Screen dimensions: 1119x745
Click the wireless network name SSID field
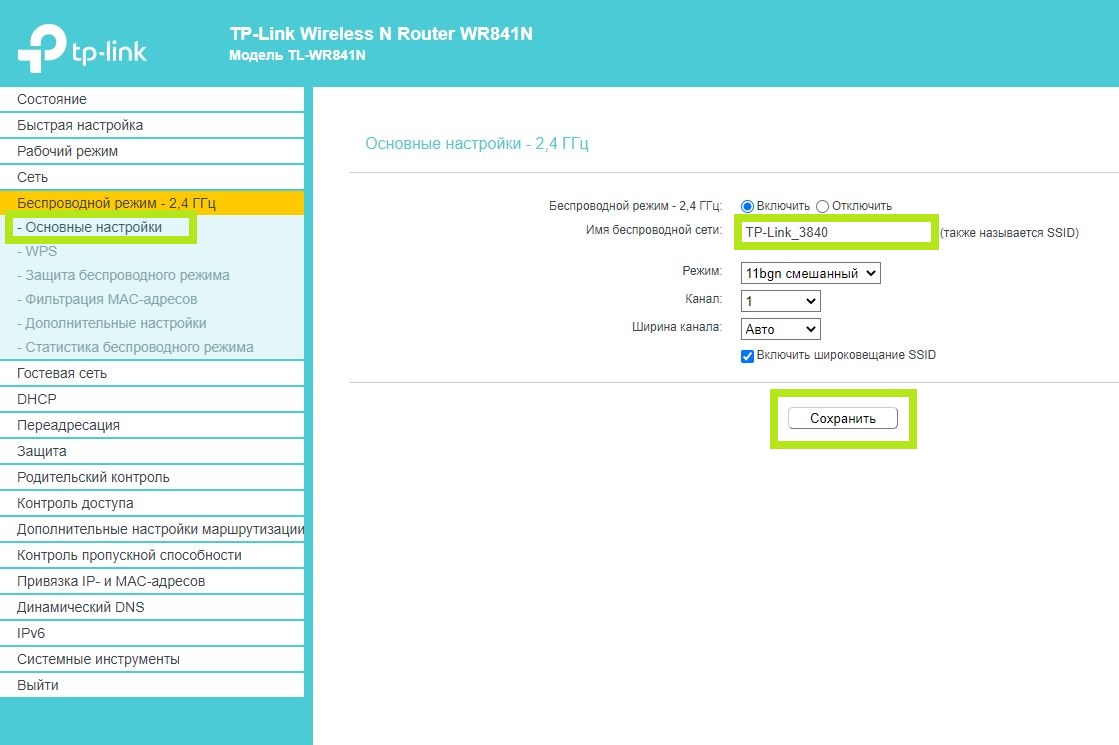[x=835, y=233]
